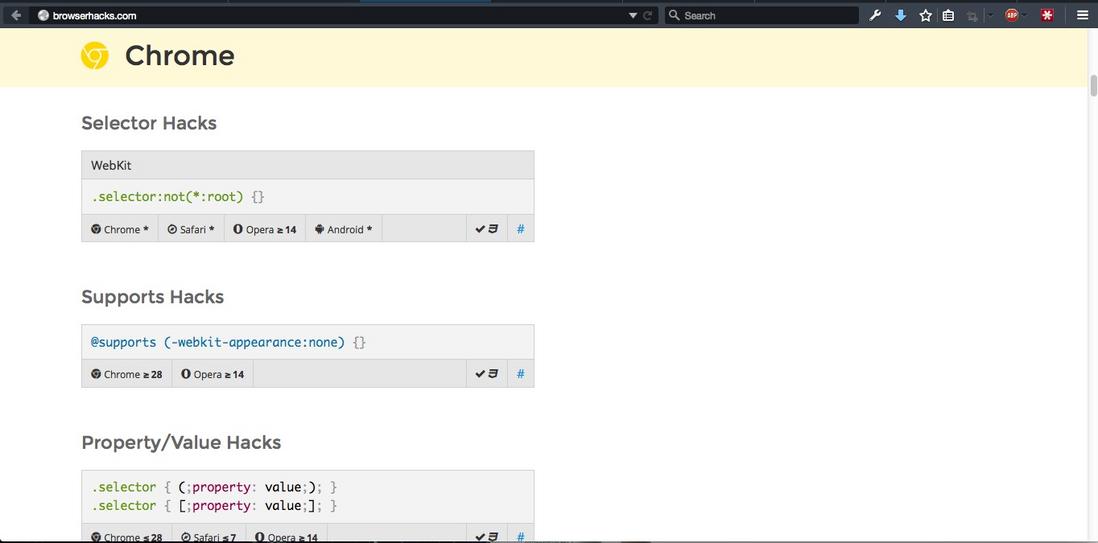
Task: Click the Selector Hacks heading
Action: click(x=149, y=123)
